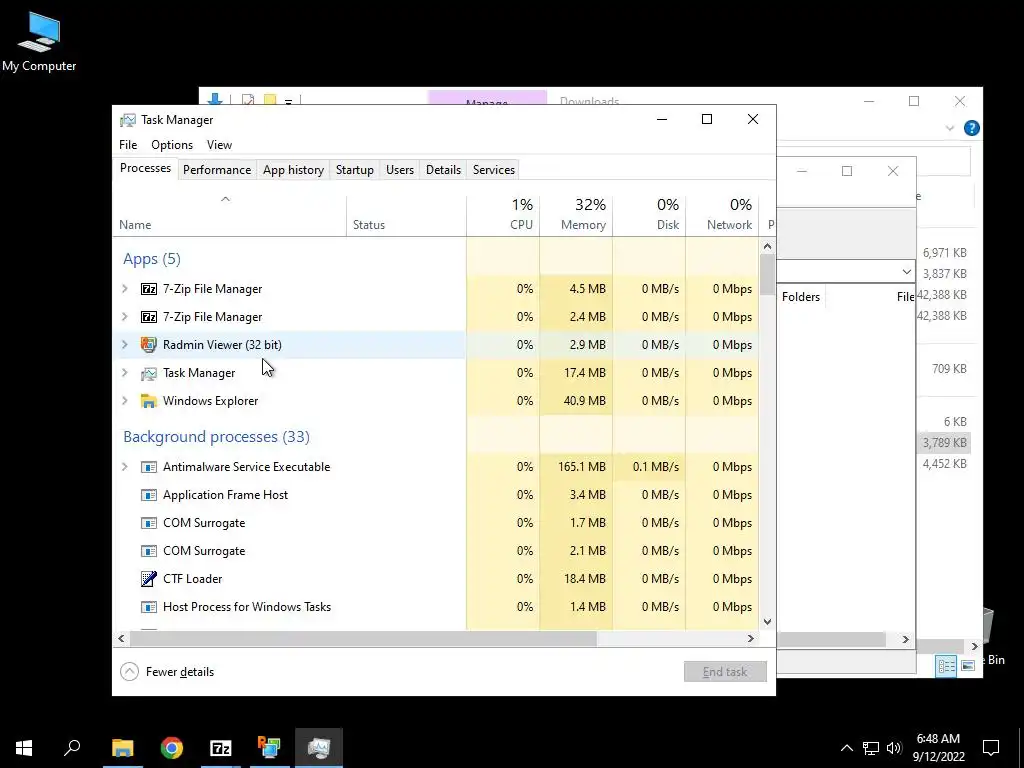The width and height of the screenshot is (1024, 768).
Task: Select the Background processes (33) group header
Action: [216, 436]
